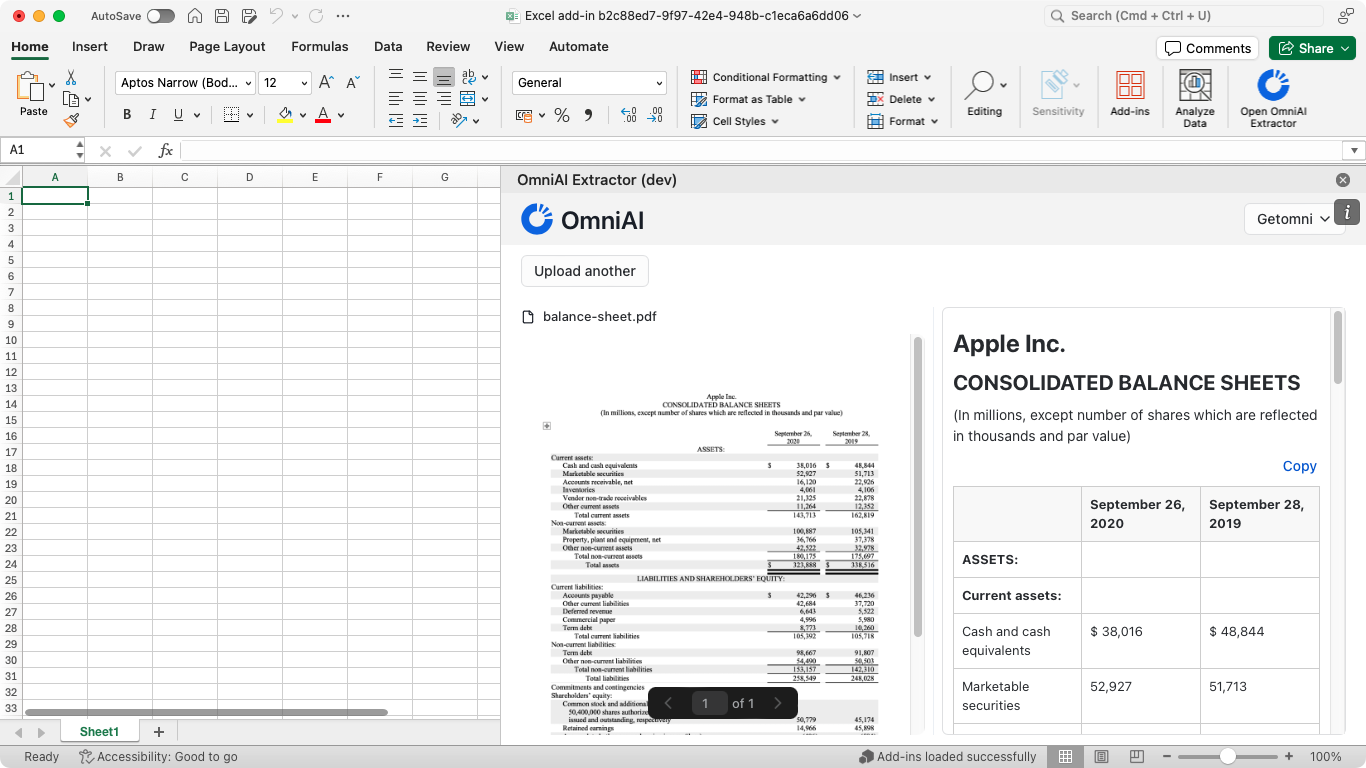Viewport: 1366px width, 768px height.
Task: Toggle the AutoSave switch
Action: pos(160,16)
